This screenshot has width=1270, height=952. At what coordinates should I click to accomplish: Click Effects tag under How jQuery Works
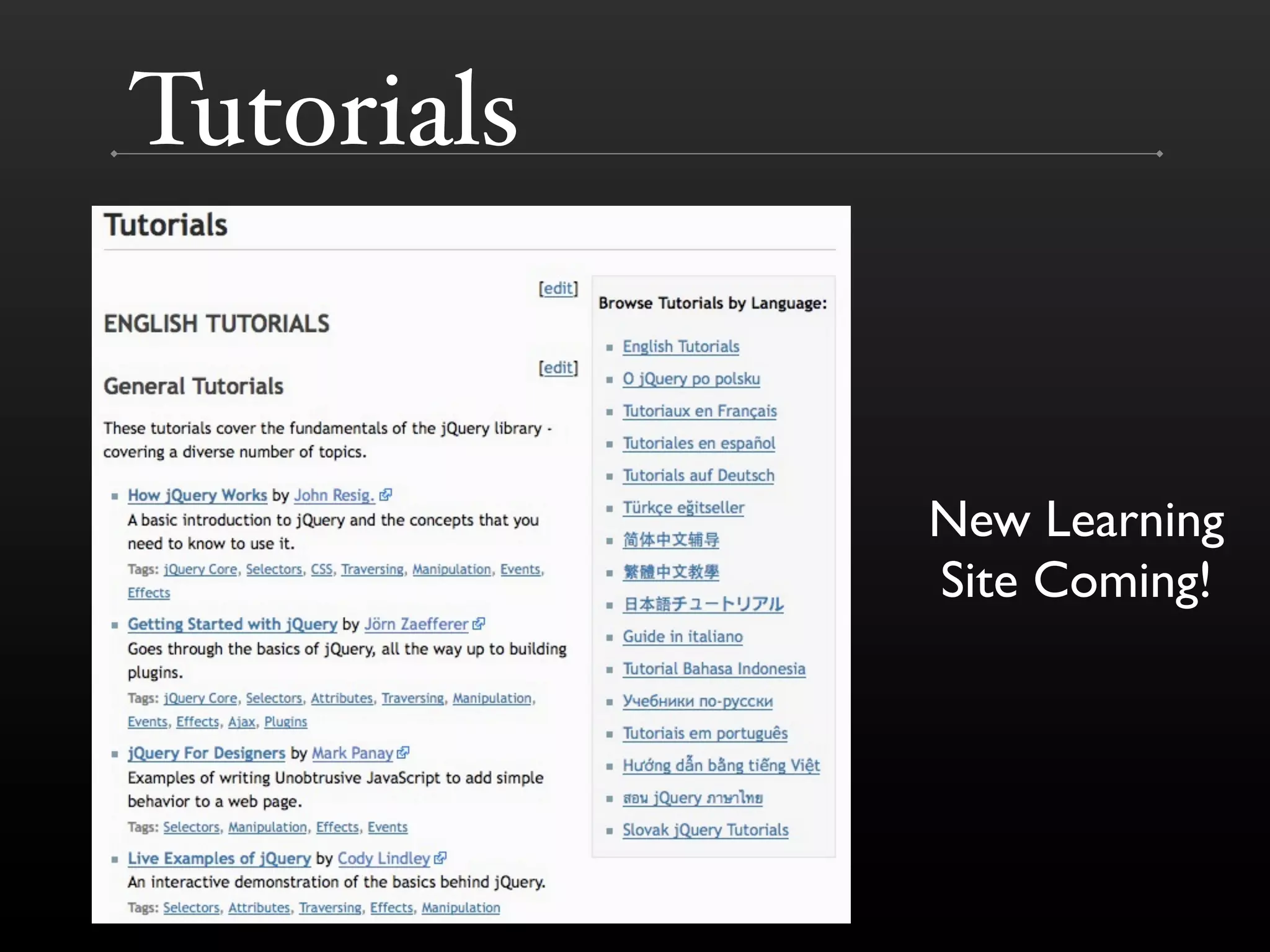149,593
